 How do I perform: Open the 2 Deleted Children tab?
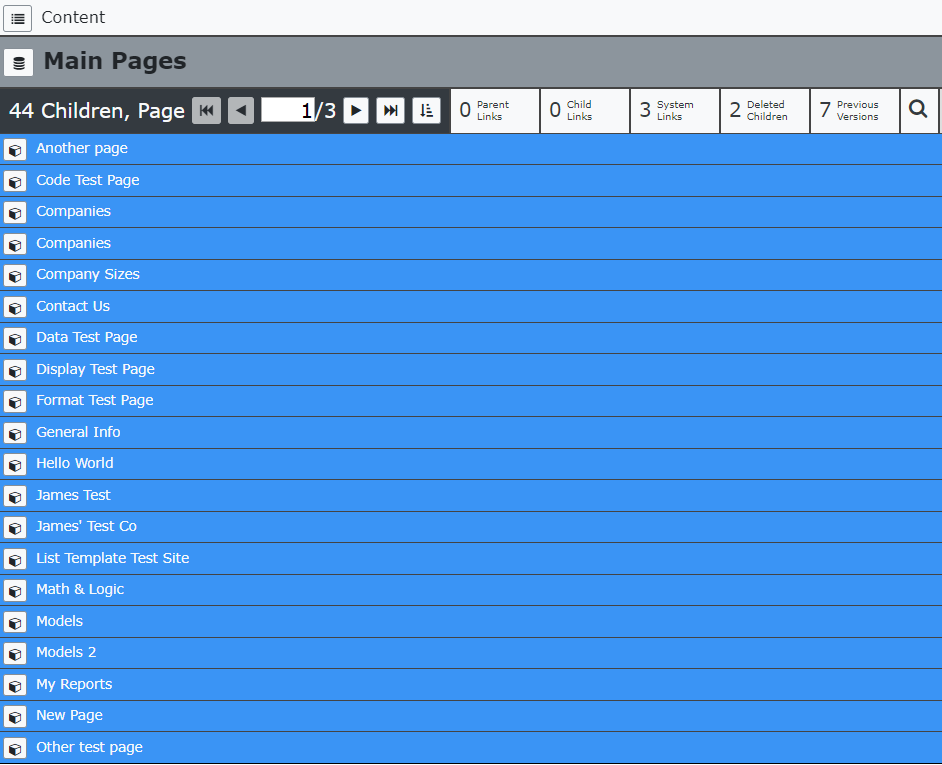point(765,111)
